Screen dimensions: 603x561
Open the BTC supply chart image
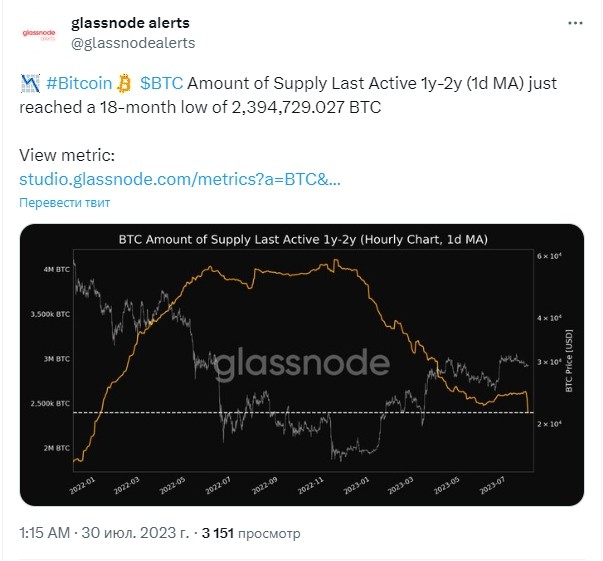pyautogui.click(x=302, y=365)
